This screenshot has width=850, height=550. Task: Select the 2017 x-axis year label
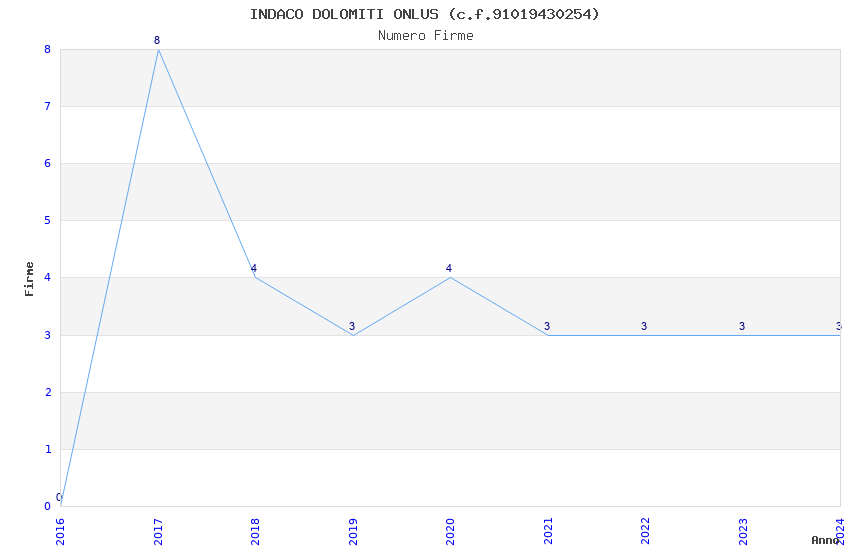158,532
